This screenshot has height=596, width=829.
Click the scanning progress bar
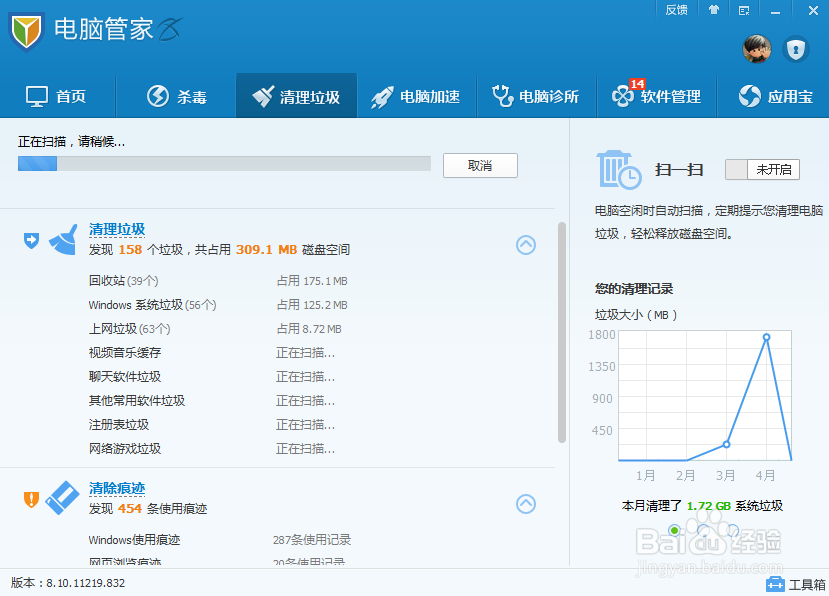(x=224, y=163)
